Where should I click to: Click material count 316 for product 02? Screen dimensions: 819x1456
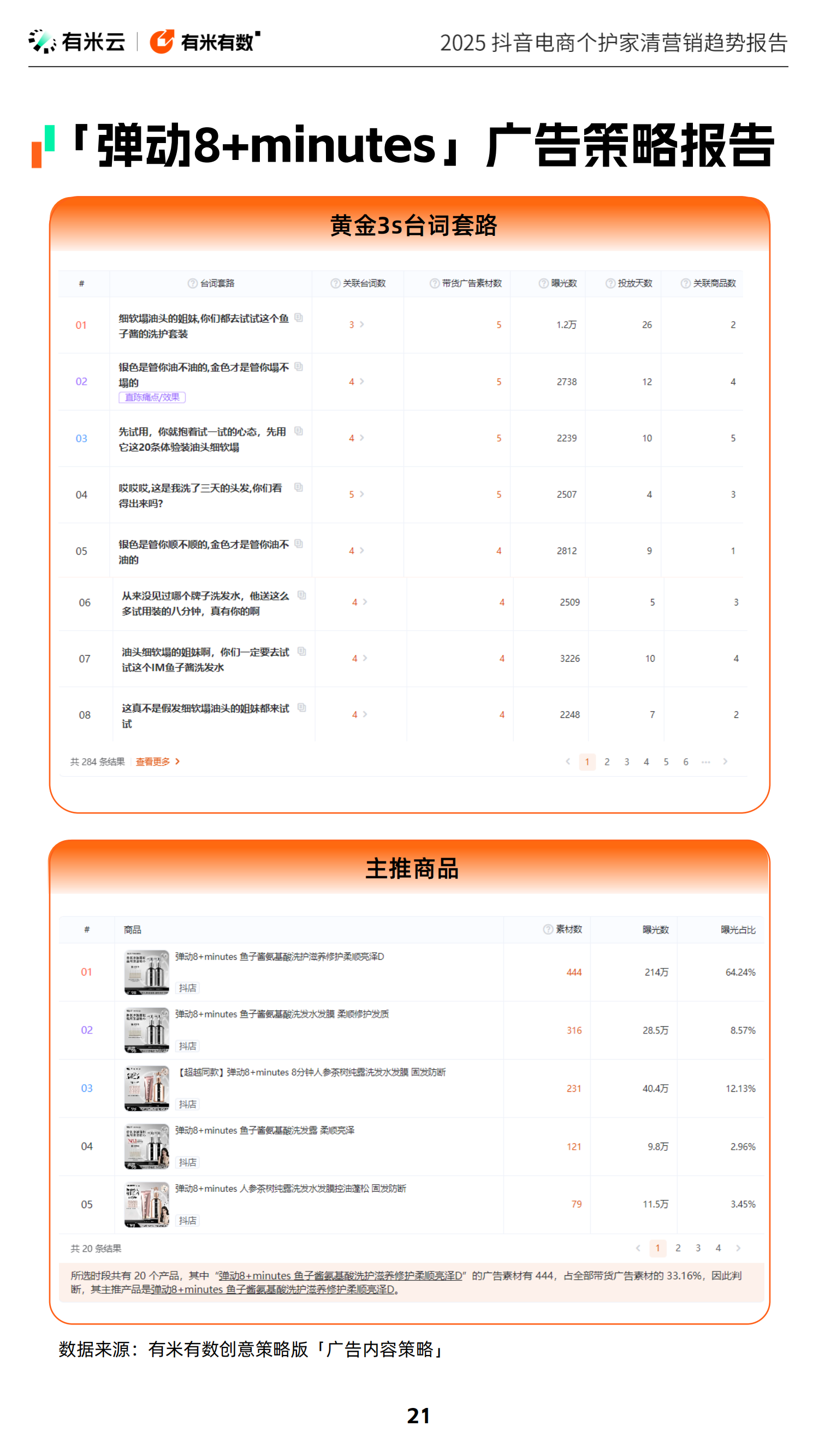574,1030
